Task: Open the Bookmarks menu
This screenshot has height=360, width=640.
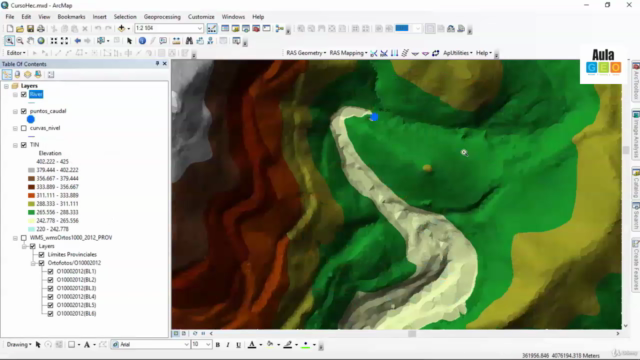Action: point(71,17)
